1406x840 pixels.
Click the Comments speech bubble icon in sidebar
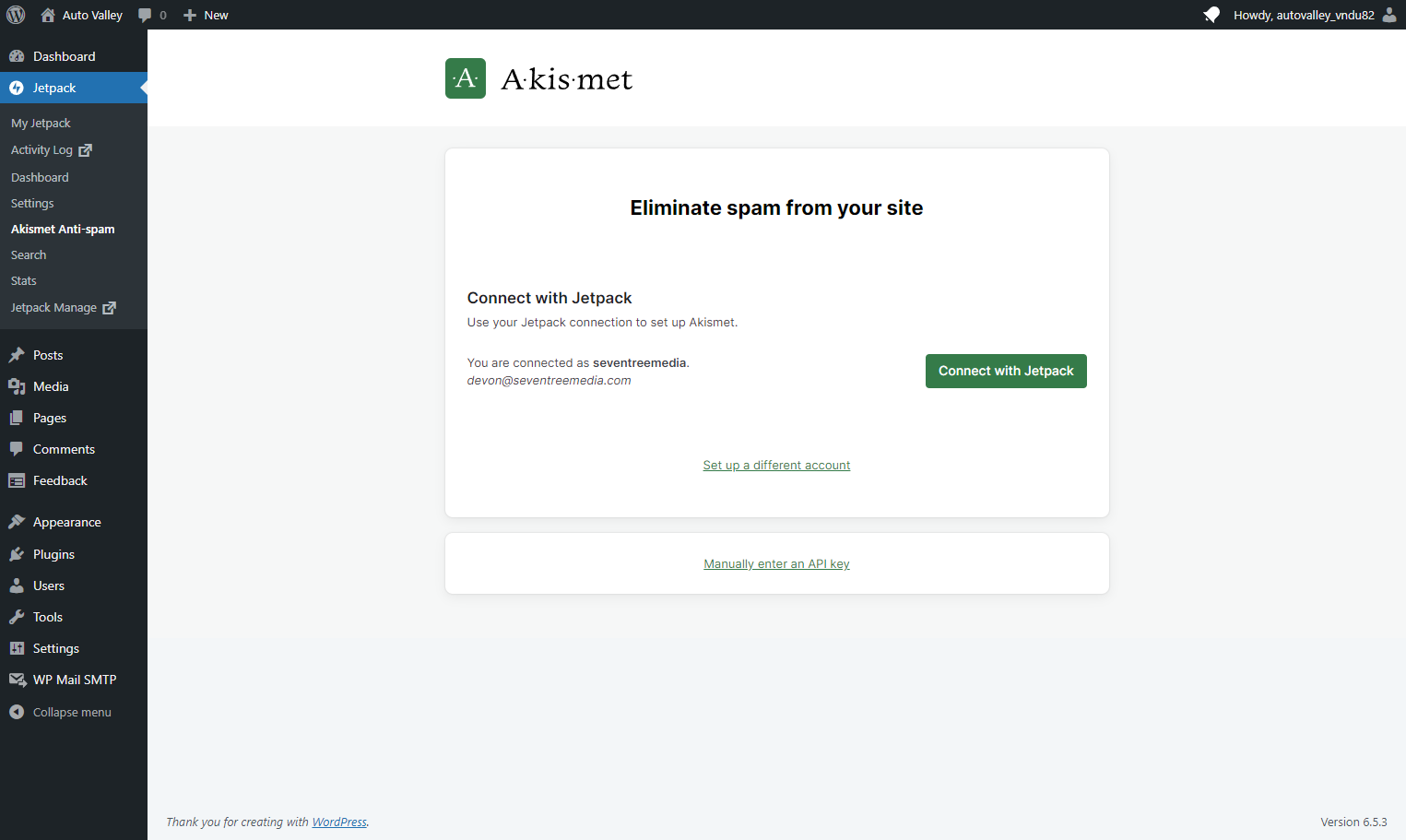coord(17,449)
